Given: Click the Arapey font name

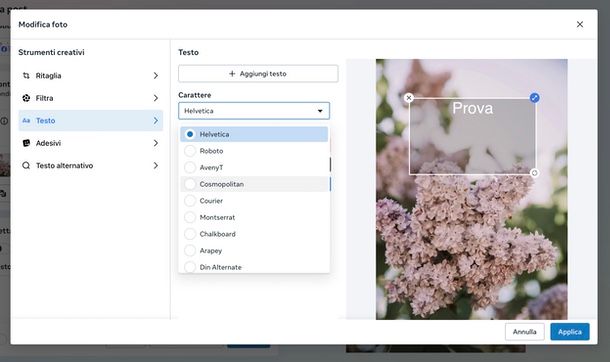Looking at the screenshot, I should [211, 251].
